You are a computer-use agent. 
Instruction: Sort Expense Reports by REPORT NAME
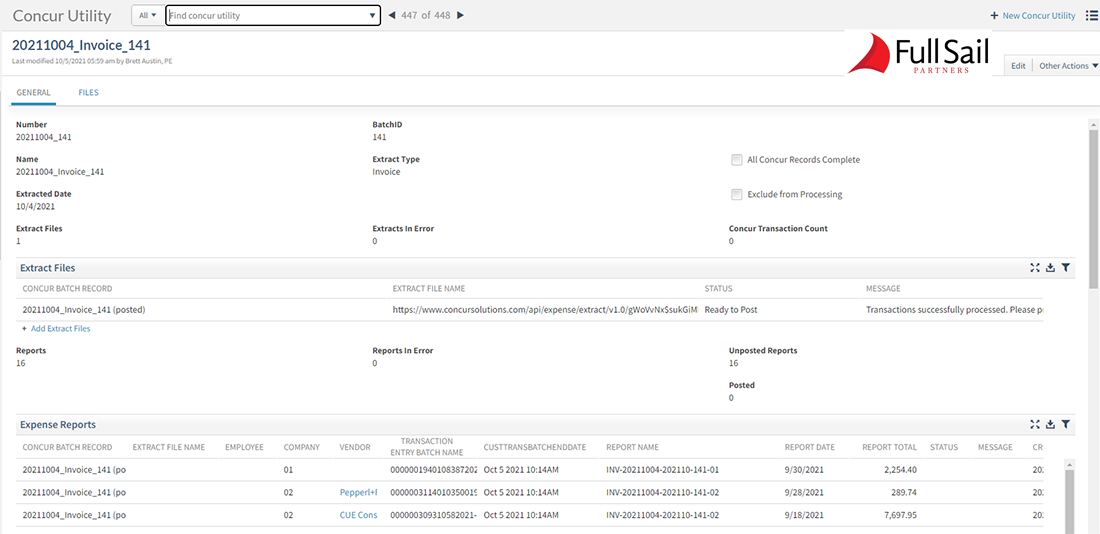pos(633,447)
